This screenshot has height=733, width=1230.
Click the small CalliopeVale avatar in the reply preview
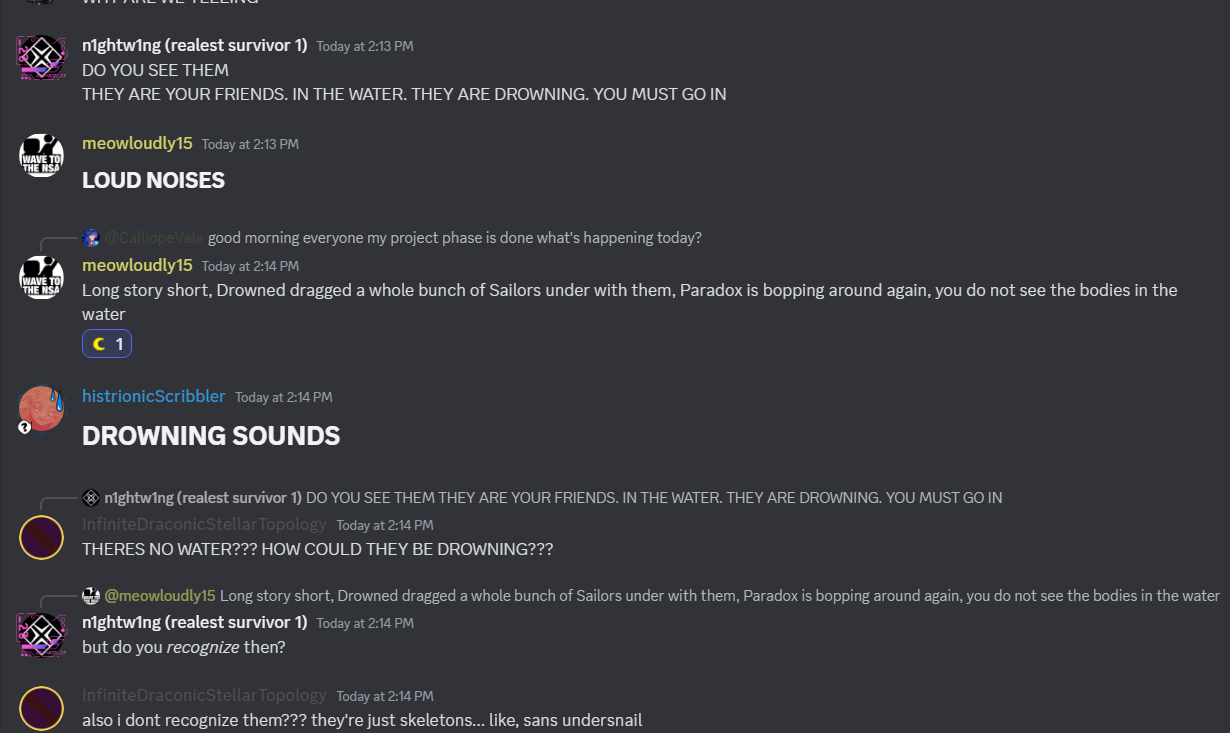[x=91, y=238]
